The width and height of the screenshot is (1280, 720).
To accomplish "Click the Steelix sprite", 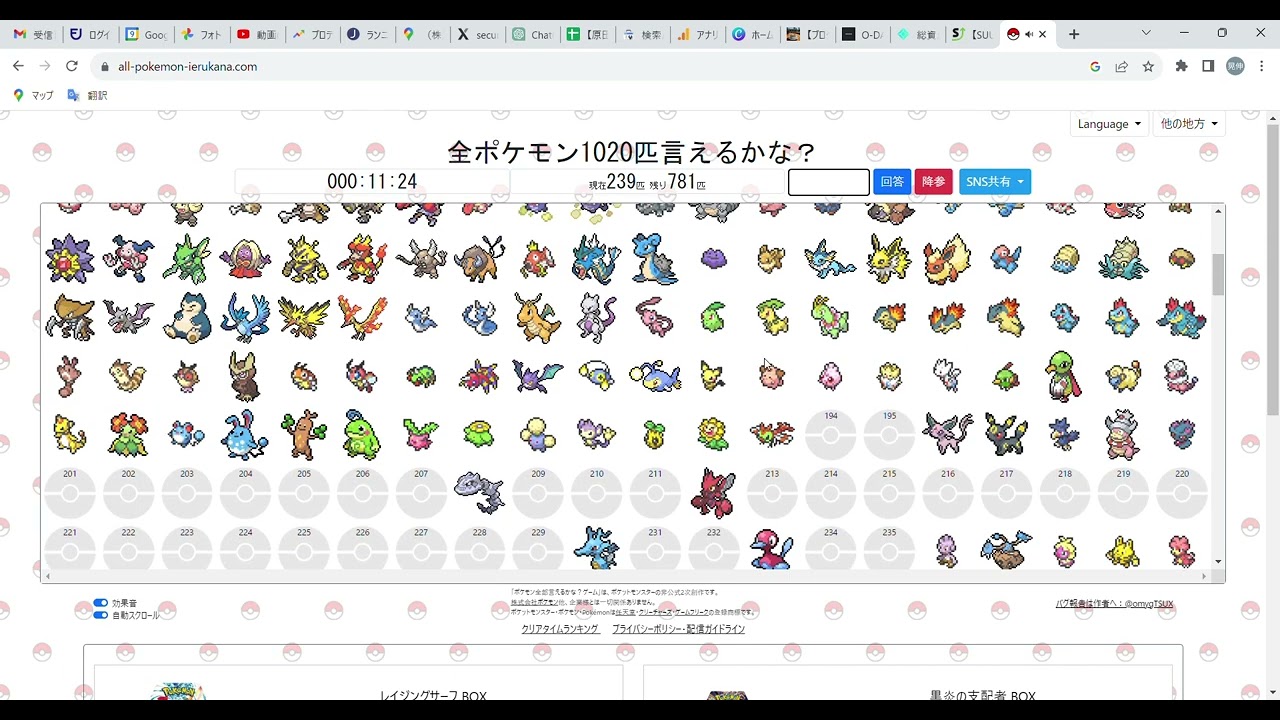I will [x=479, y=492].
